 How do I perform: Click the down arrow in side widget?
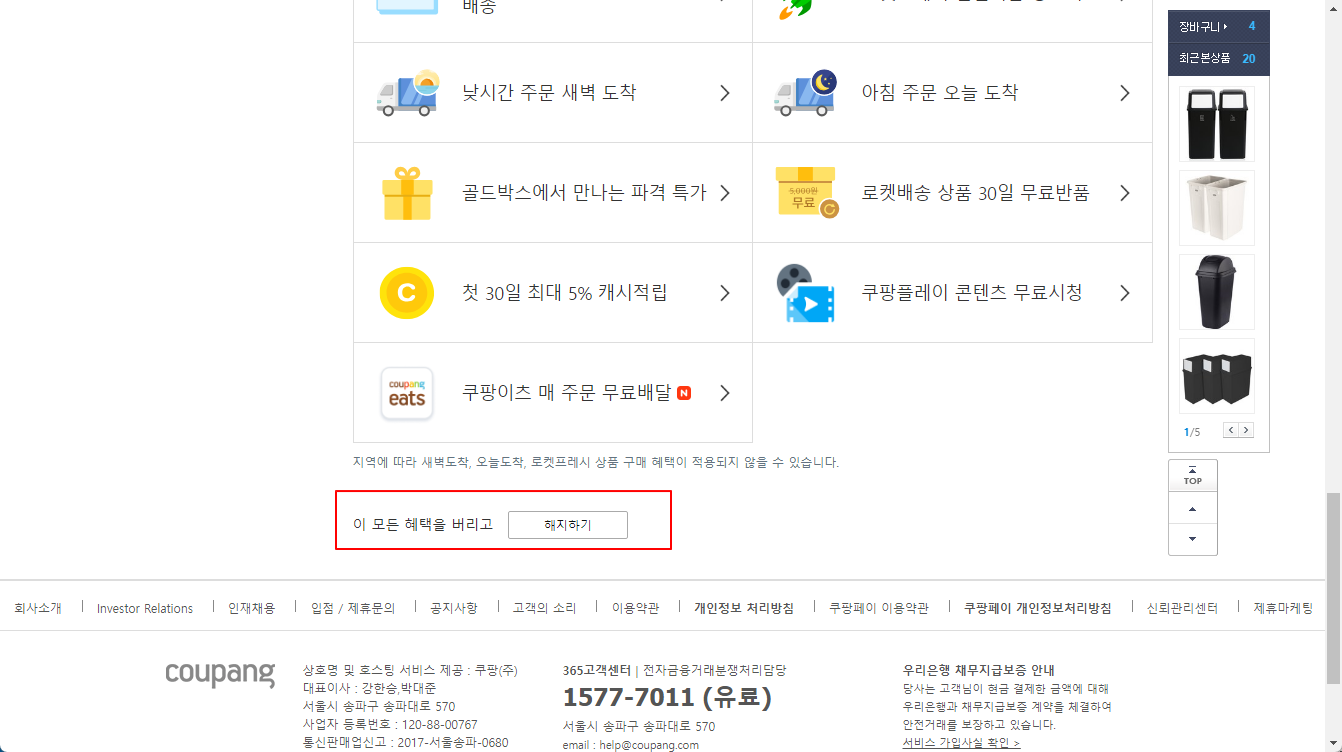coord(1193,539)
